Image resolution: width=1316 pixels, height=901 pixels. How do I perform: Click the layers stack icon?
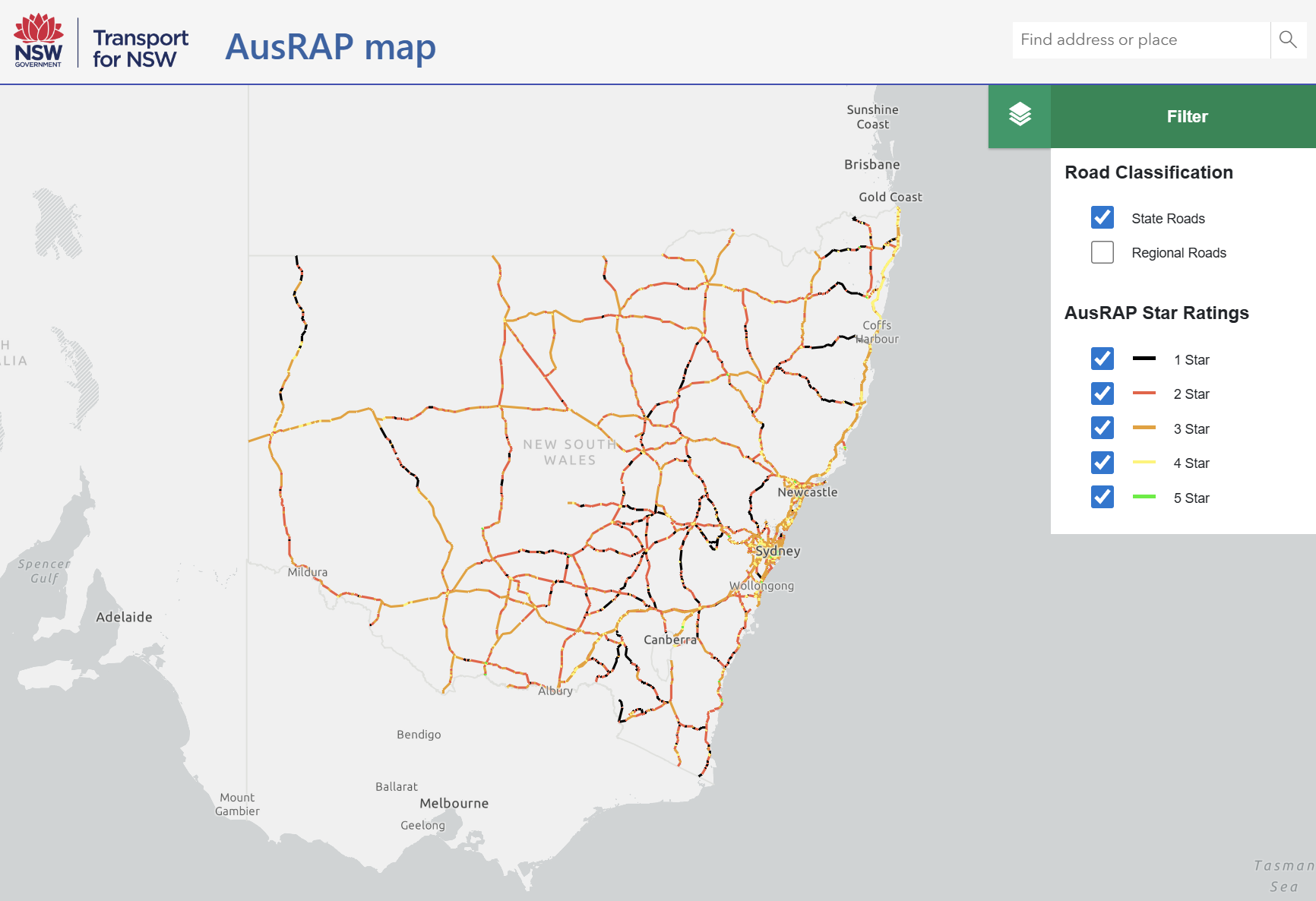(1020, 115)
